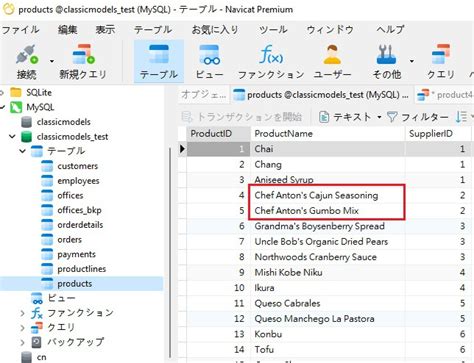This screenshot has height=363, width=474.
Task: Click the ProductID column header
Action: tap(218, 134)
